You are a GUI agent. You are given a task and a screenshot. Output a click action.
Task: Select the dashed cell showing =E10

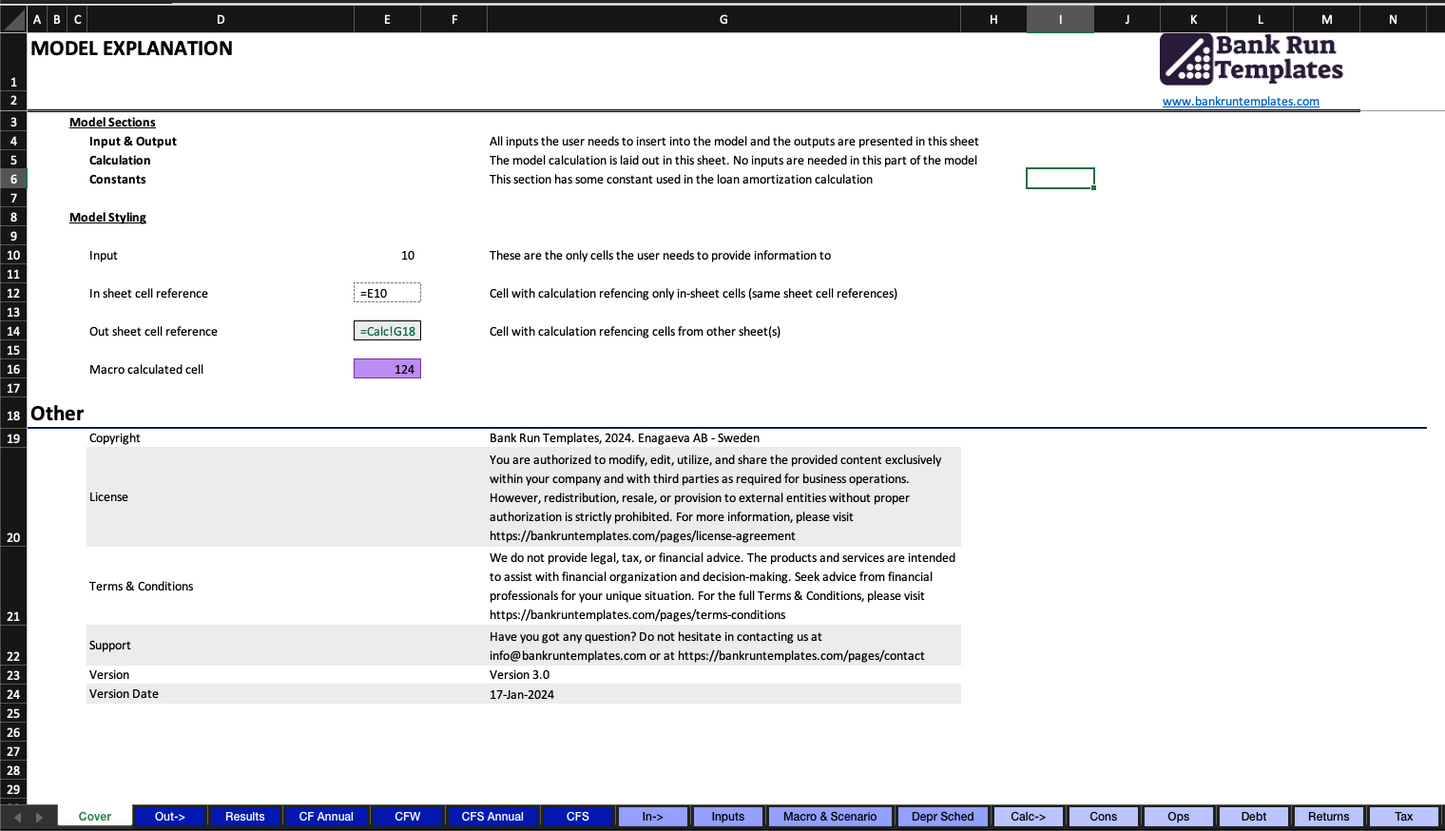pyautogui.click(x=387, y=293)
